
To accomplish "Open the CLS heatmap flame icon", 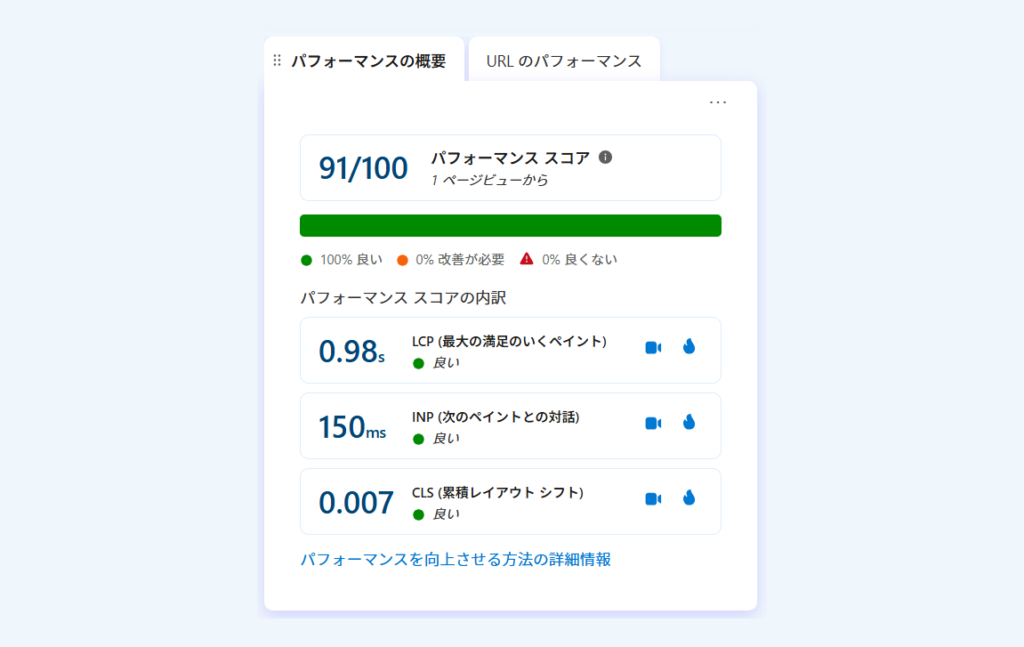I will click(688, 498).
